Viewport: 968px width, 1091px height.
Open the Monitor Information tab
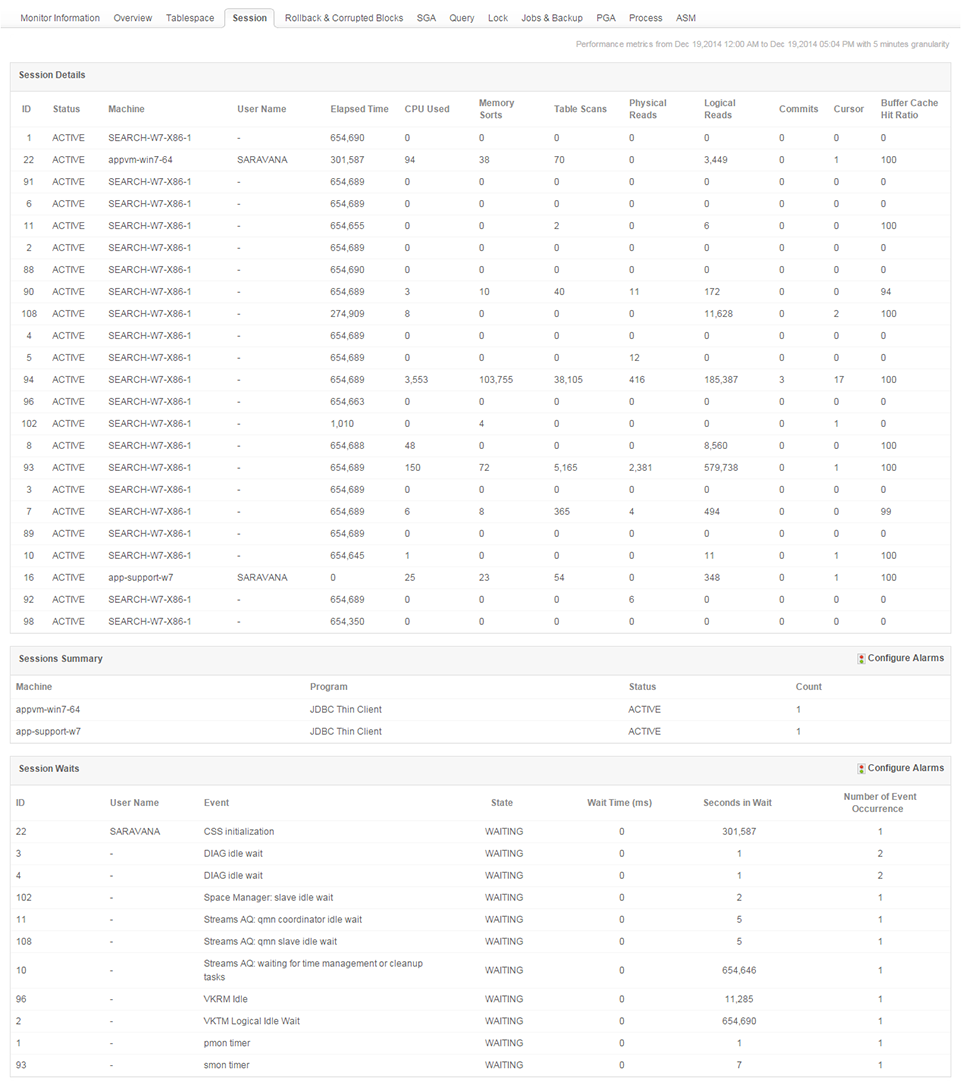pyautogui.click(x=60, y=18)
